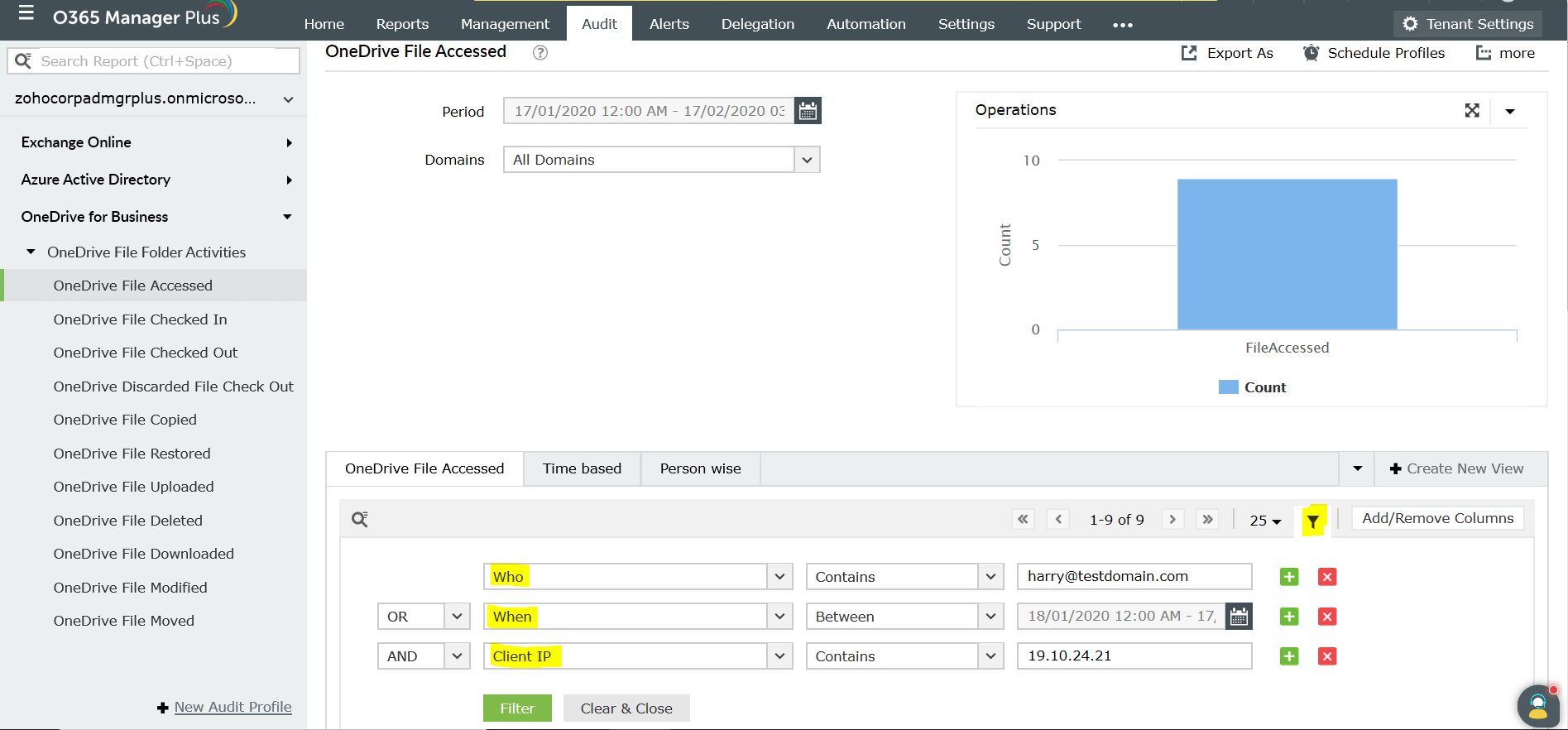Image resolution: width=1568 pixels, height=730 pixels.
Task: Open the Alerts tab
Action: (x=669, y=24)
